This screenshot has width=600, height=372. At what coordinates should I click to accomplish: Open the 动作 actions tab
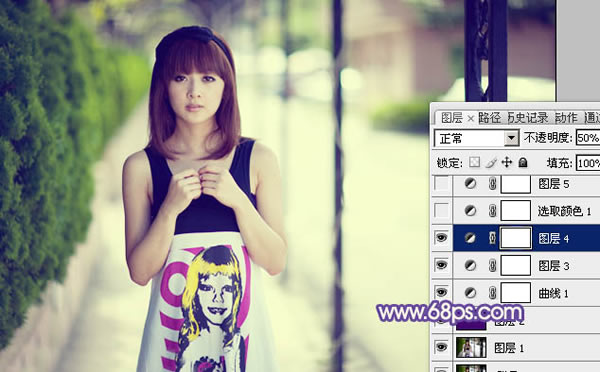click(x=566, y=118)
